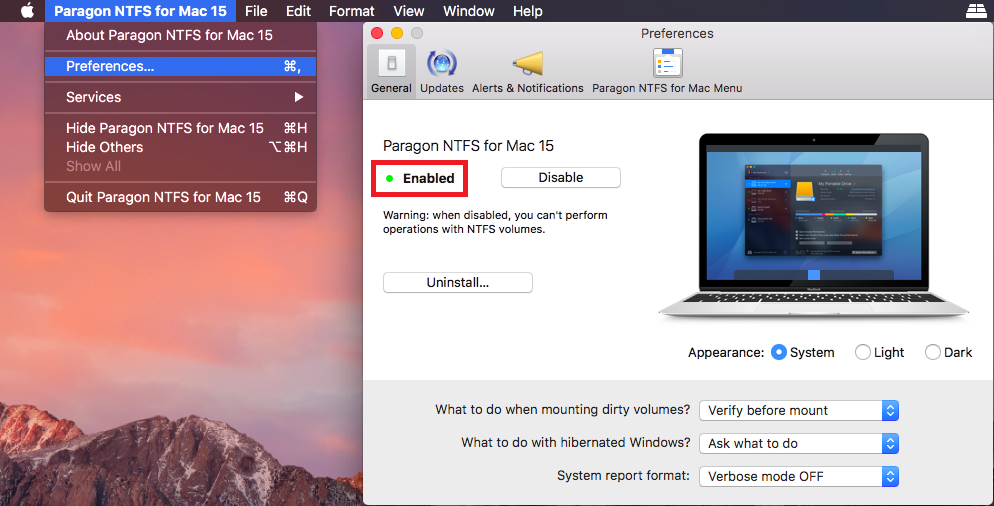
Task: Choose Preferences… menu item
Action: click(181, 66)
